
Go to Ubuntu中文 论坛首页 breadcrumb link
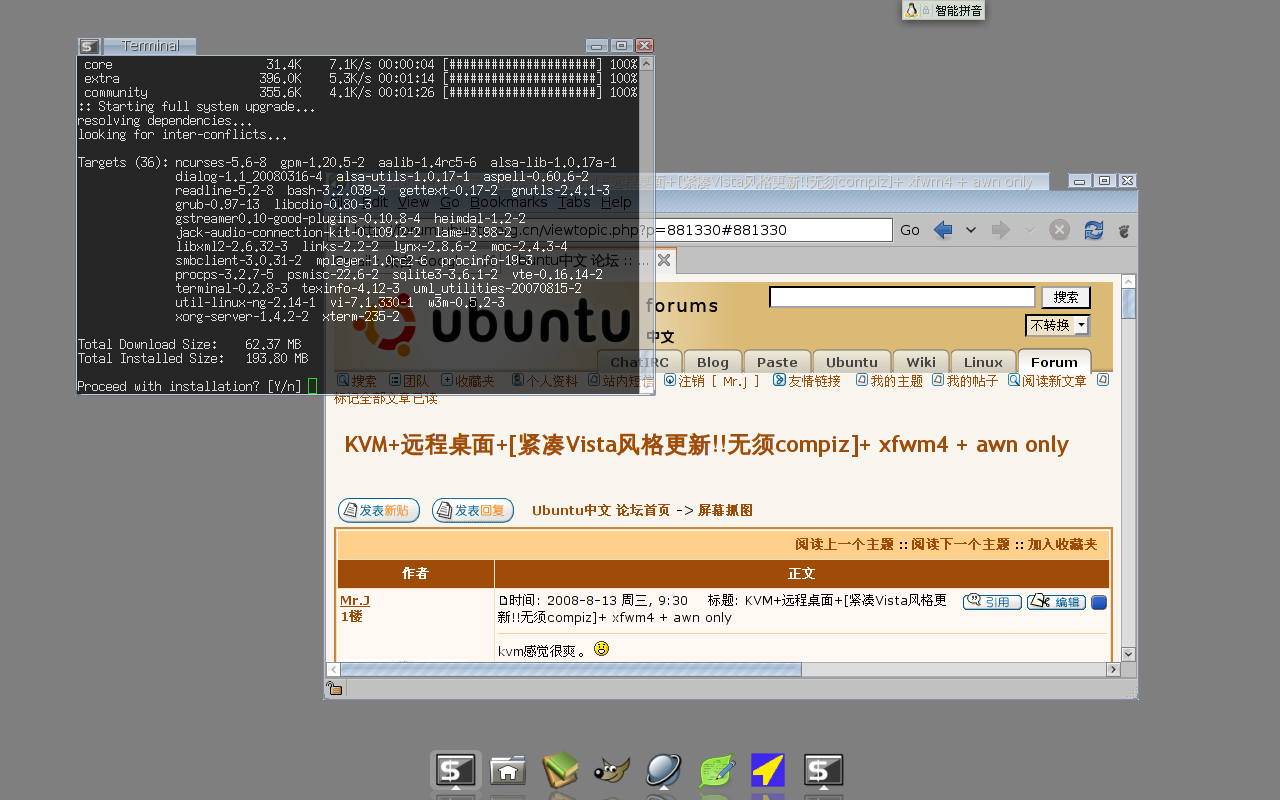[x=601, y=510]
